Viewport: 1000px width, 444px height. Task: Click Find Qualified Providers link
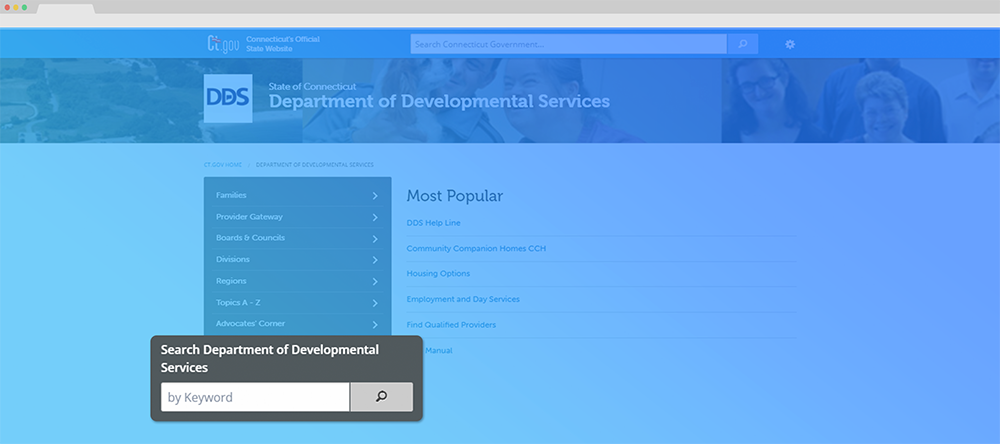point(451,324)
